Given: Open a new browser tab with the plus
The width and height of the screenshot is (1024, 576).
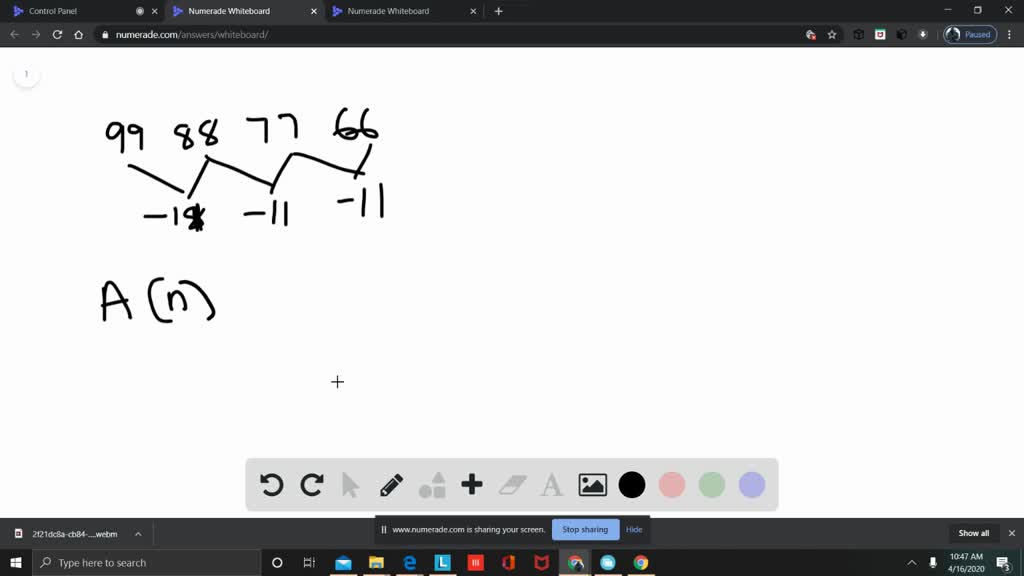Looking at the screenshot, I should 498,11.
